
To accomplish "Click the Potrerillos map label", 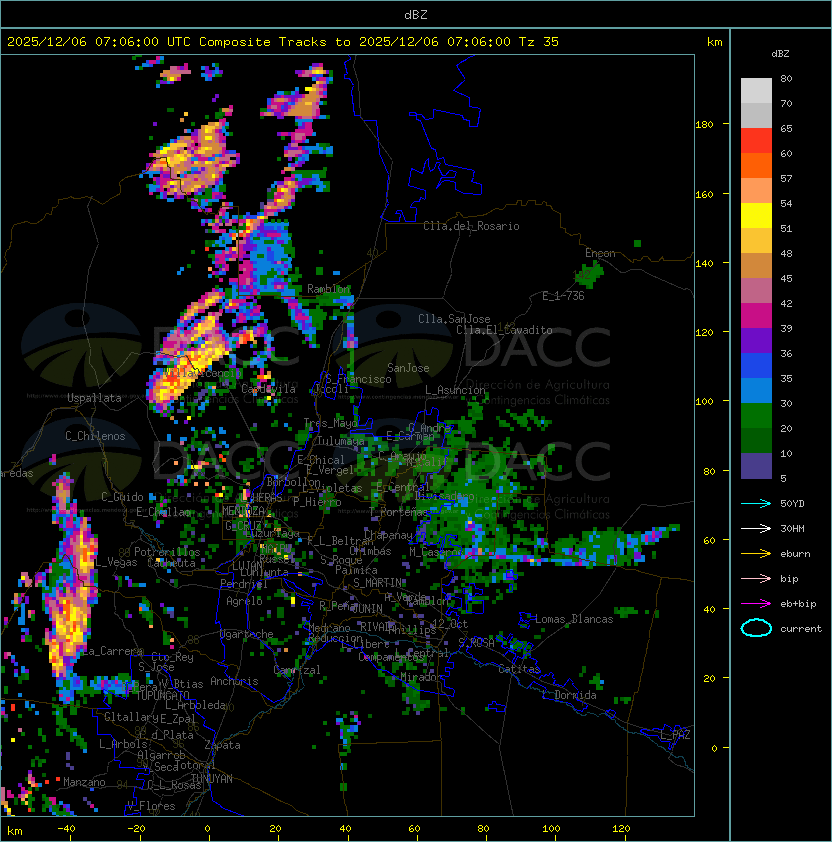I will click(167, 552).
